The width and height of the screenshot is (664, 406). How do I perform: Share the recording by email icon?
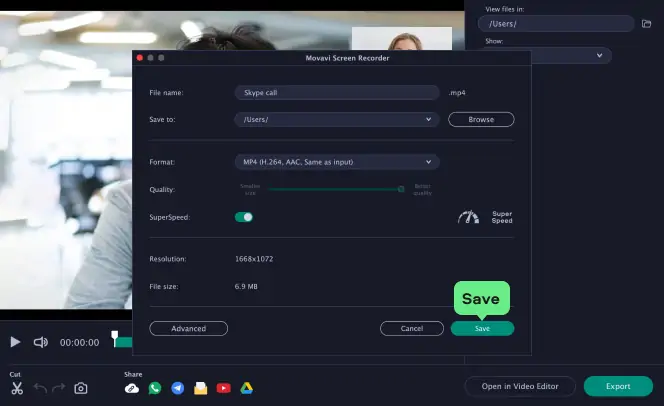[201, 388]
